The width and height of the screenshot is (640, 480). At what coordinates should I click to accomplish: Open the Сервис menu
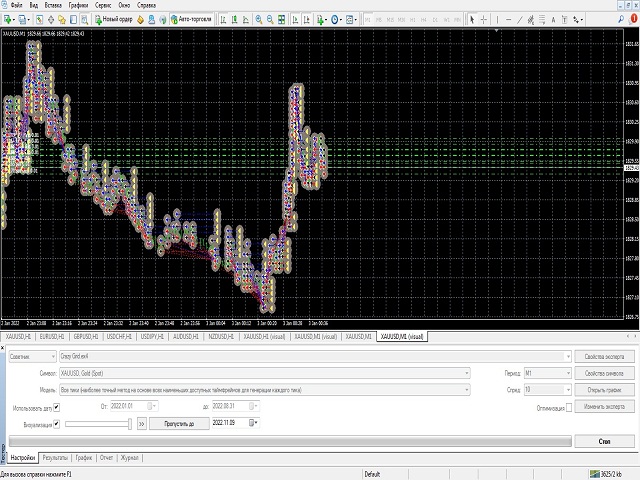coord(103,5)
